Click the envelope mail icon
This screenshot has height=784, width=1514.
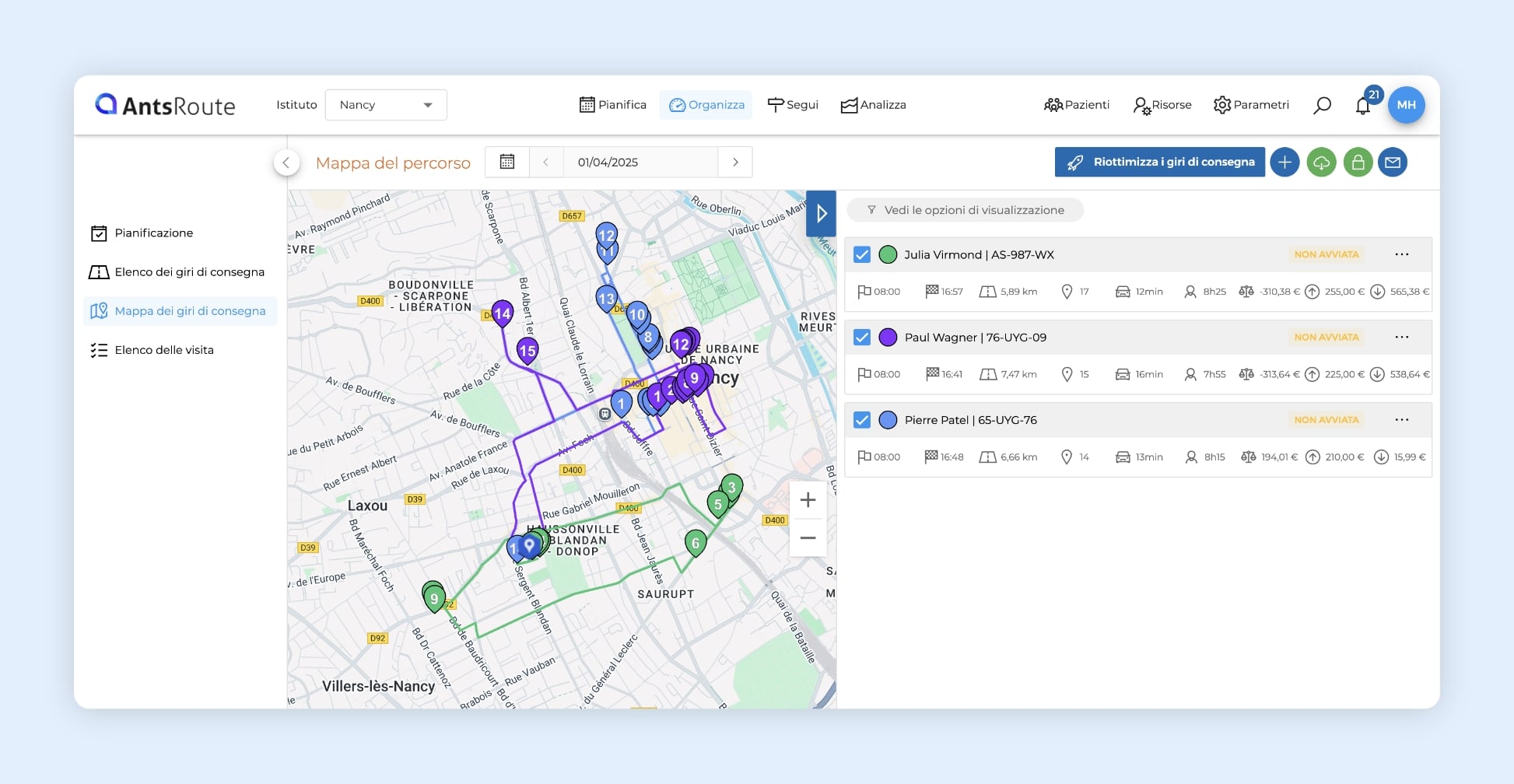1393,163
